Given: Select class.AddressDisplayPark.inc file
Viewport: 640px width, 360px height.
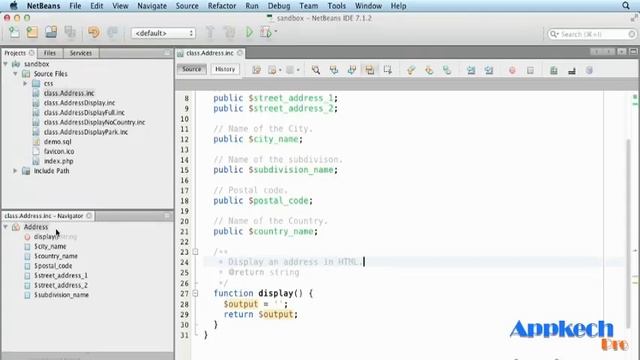Looking at the screenshot, I should point(86,132).
